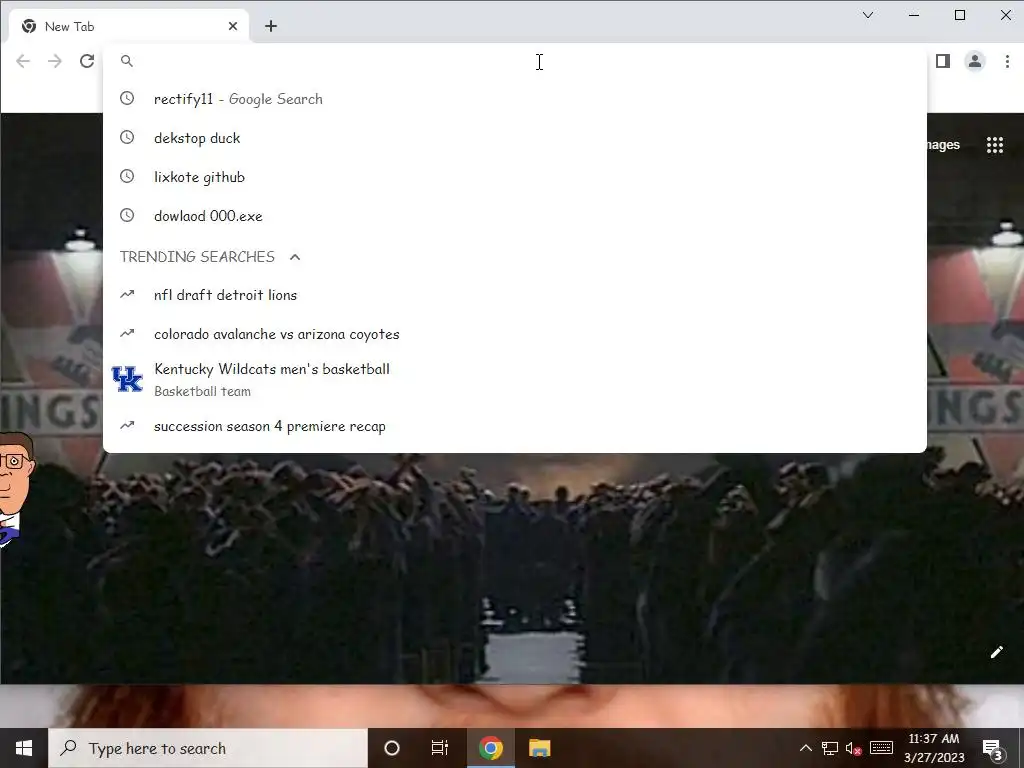The height and width of the screenshot is (768, 1024).
Task: Click clock icon beside lixkote github
Action: coord(127,177)
